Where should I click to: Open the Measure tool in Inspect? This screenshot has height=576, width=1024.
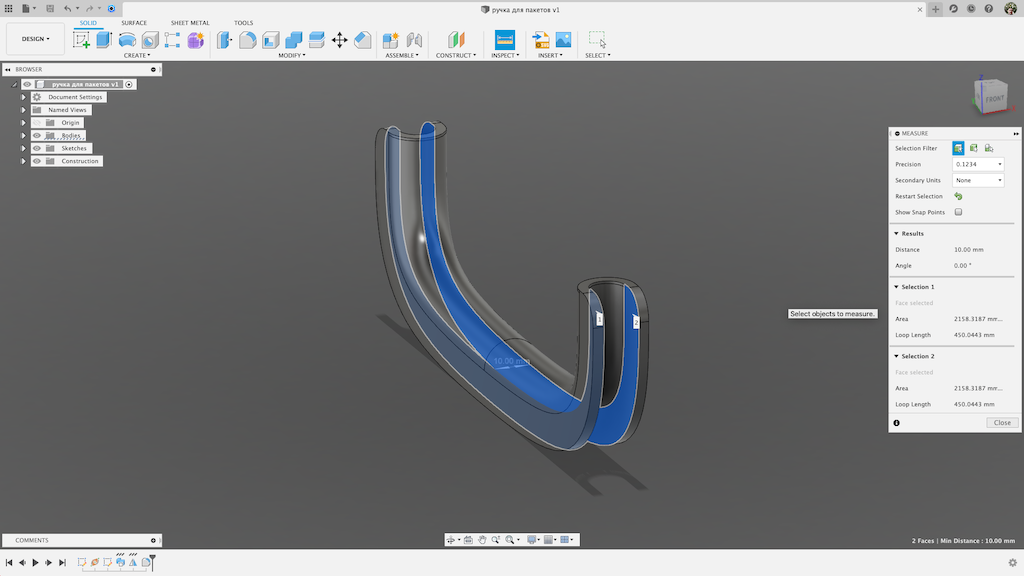point(505,40)
